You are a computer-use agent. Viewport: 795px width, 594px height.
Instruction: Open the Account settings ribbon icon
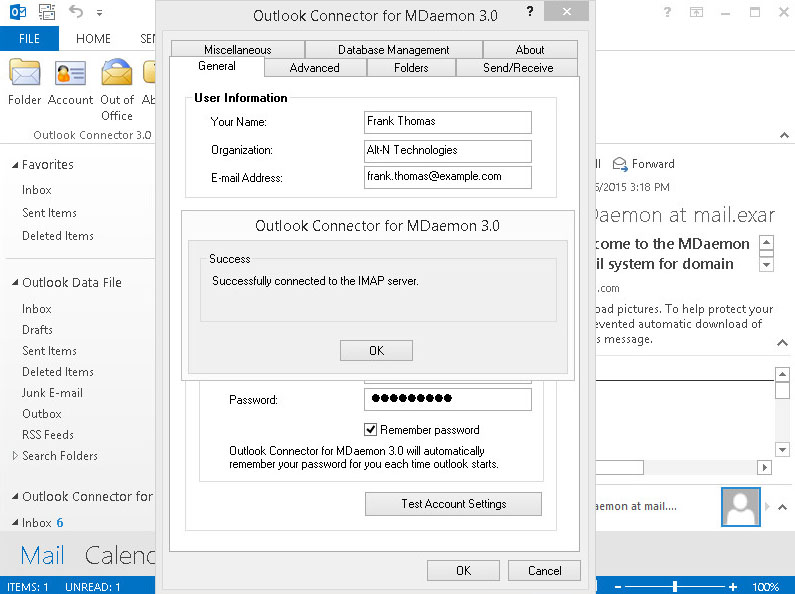[70, 74]
